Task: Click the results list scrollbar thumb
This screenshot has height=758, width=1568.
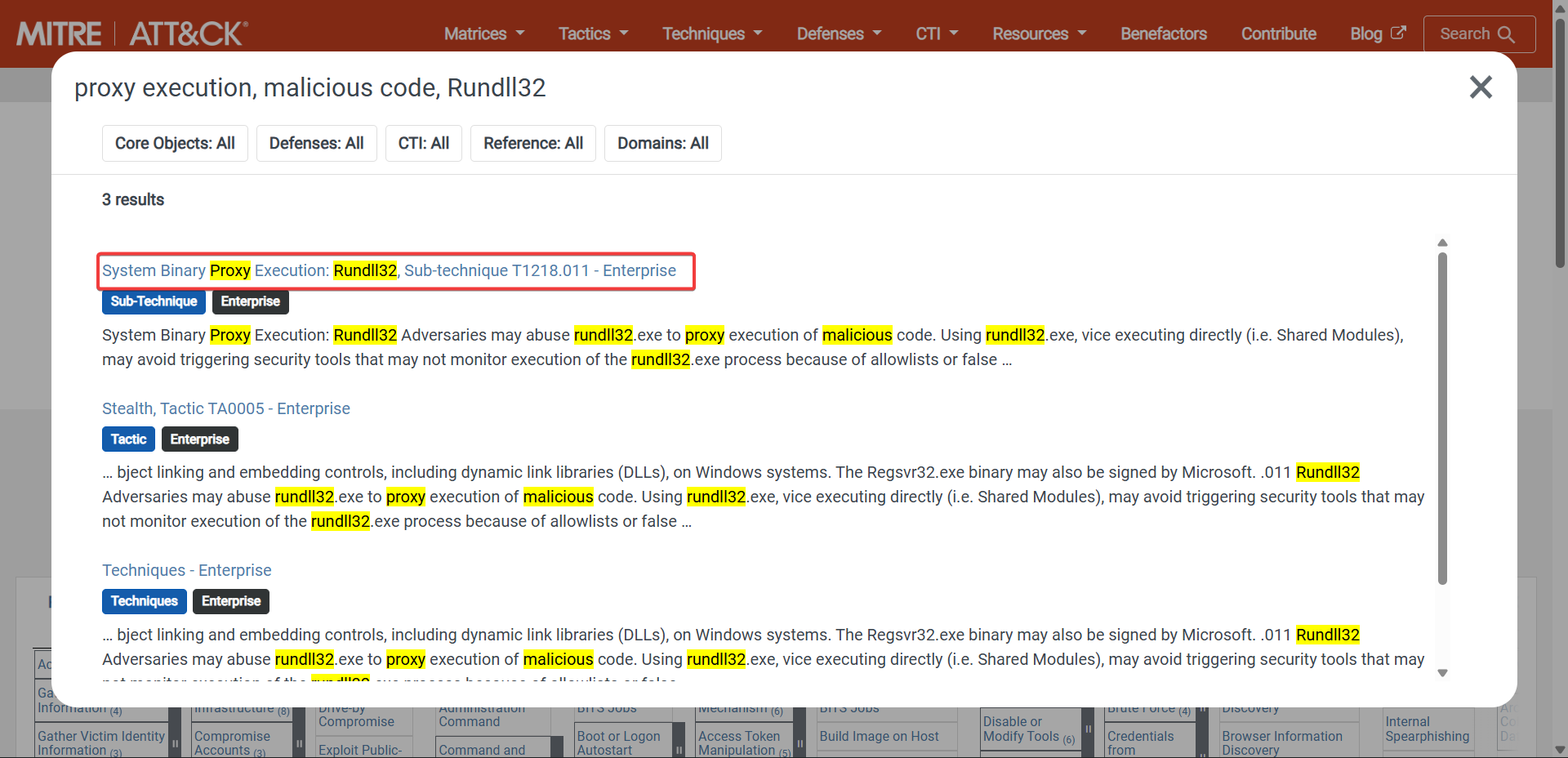Action: [x=1442, y=418]
